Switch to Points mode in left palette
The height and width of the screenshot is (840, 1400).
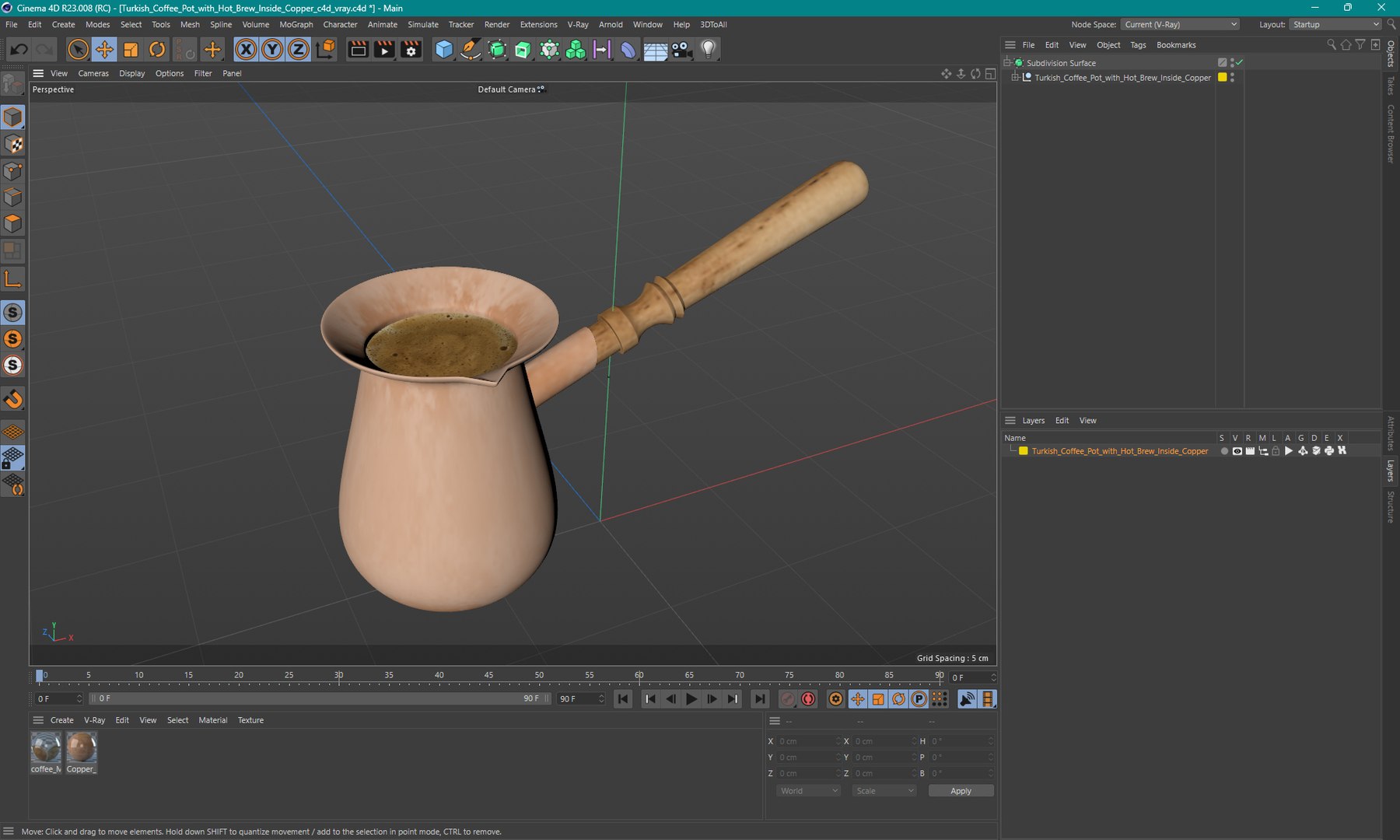[13, 171]
